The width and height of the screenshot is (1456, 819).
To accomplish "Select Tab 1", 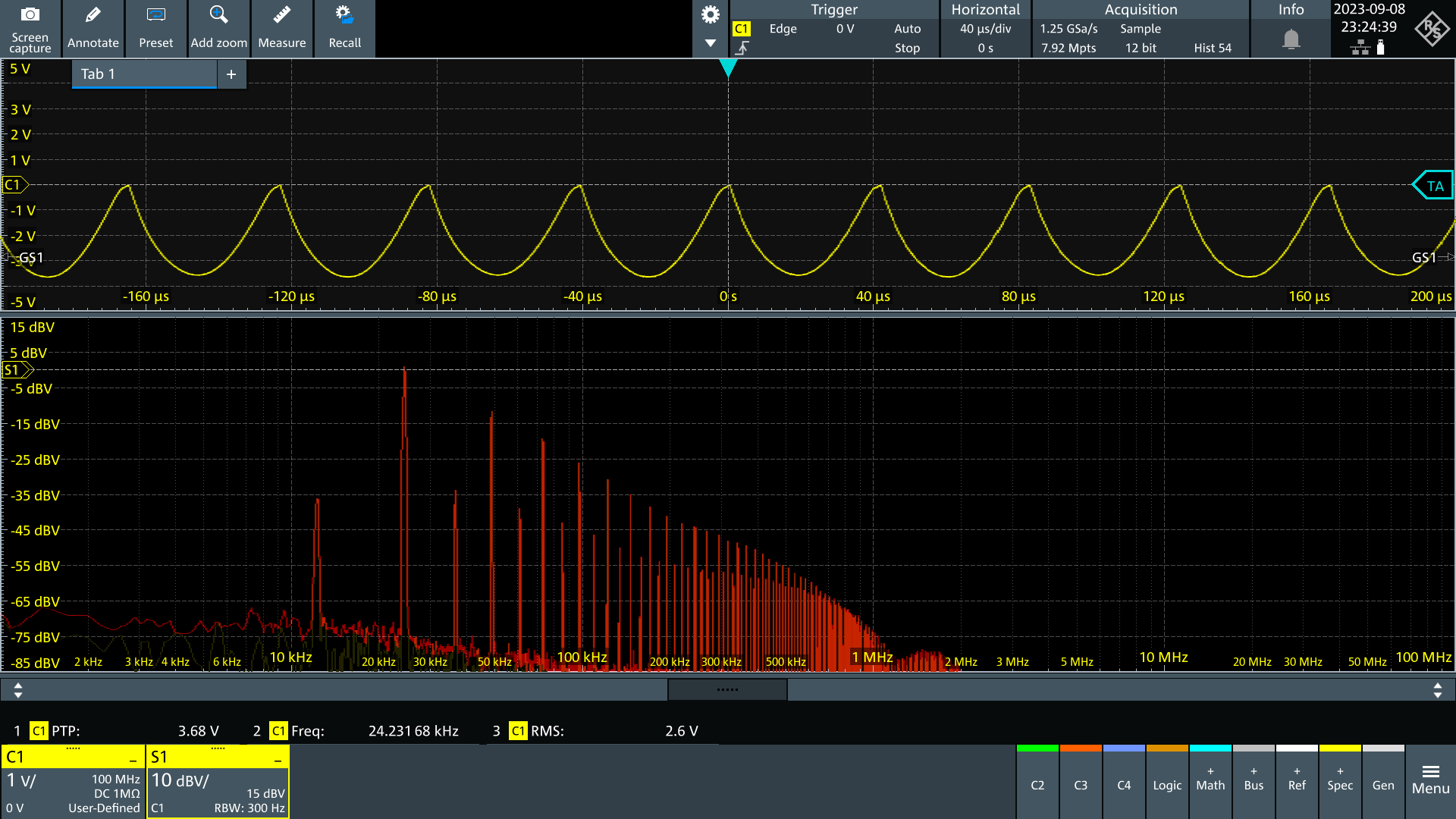I will click(144, 74).
